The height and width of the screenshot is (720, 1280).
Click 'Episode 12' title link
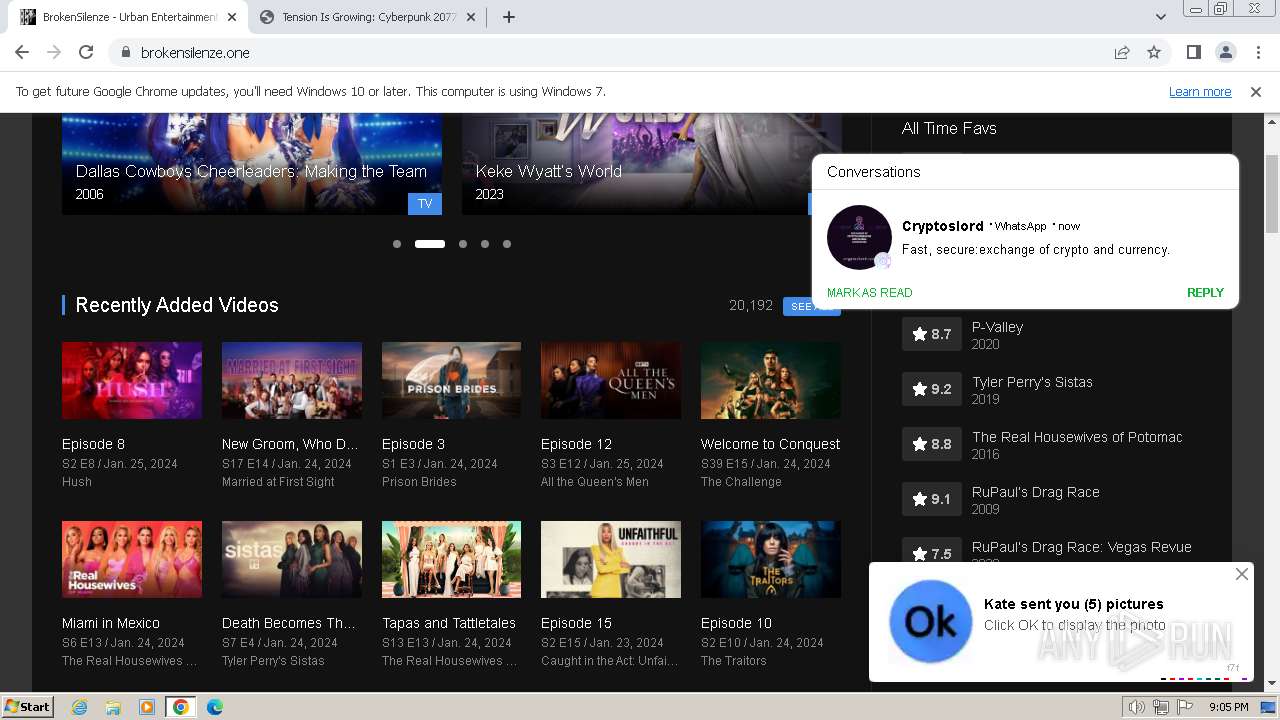pos(576,444)
